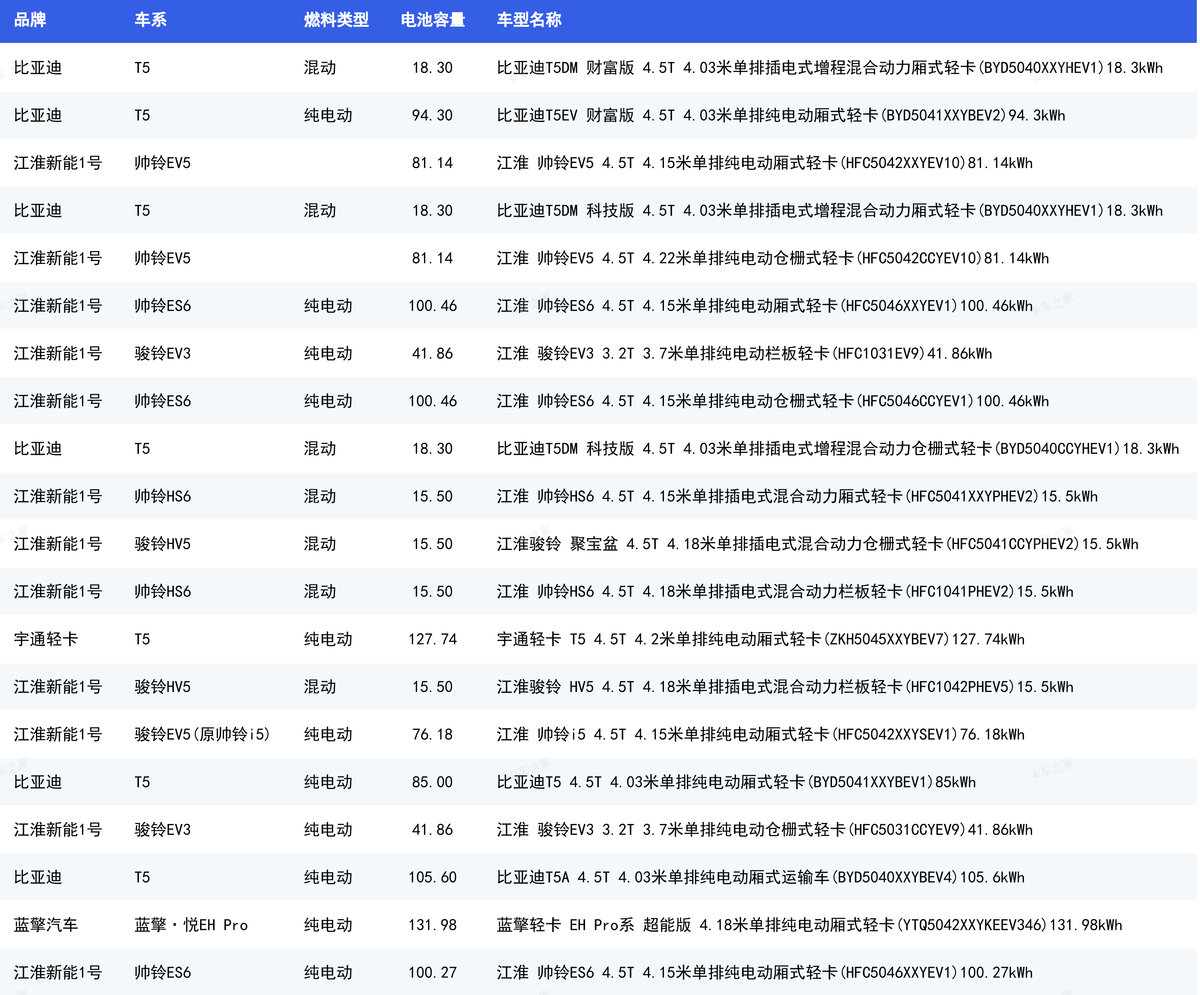
Task: Click 18.30 in the BYD5040CCYHEV1 row
Action: [433, 449]
